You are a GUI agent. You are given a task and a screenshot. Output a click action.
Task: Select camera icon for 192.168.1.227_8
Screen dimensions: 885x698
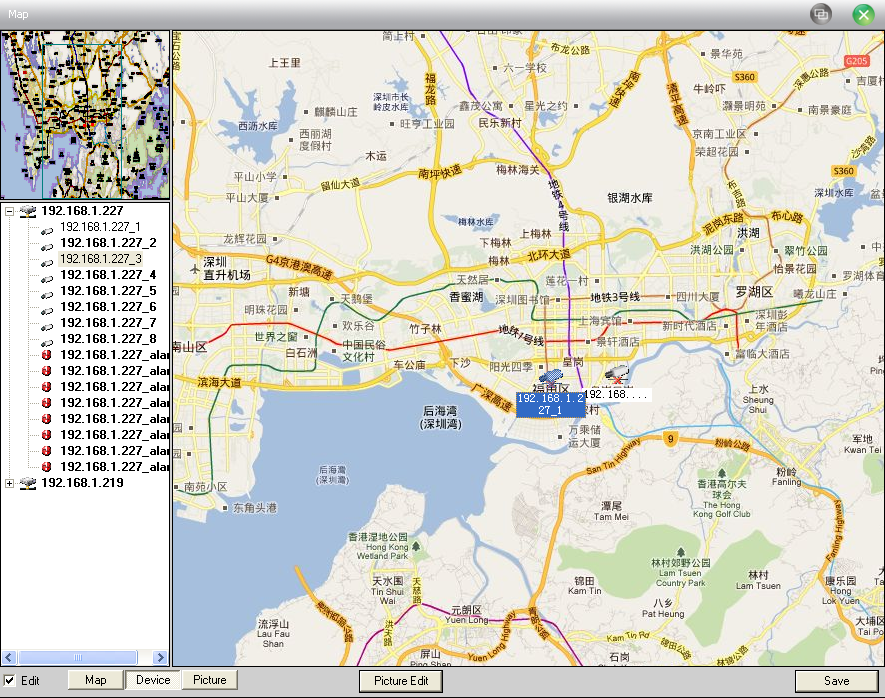[x=47, y=343]
